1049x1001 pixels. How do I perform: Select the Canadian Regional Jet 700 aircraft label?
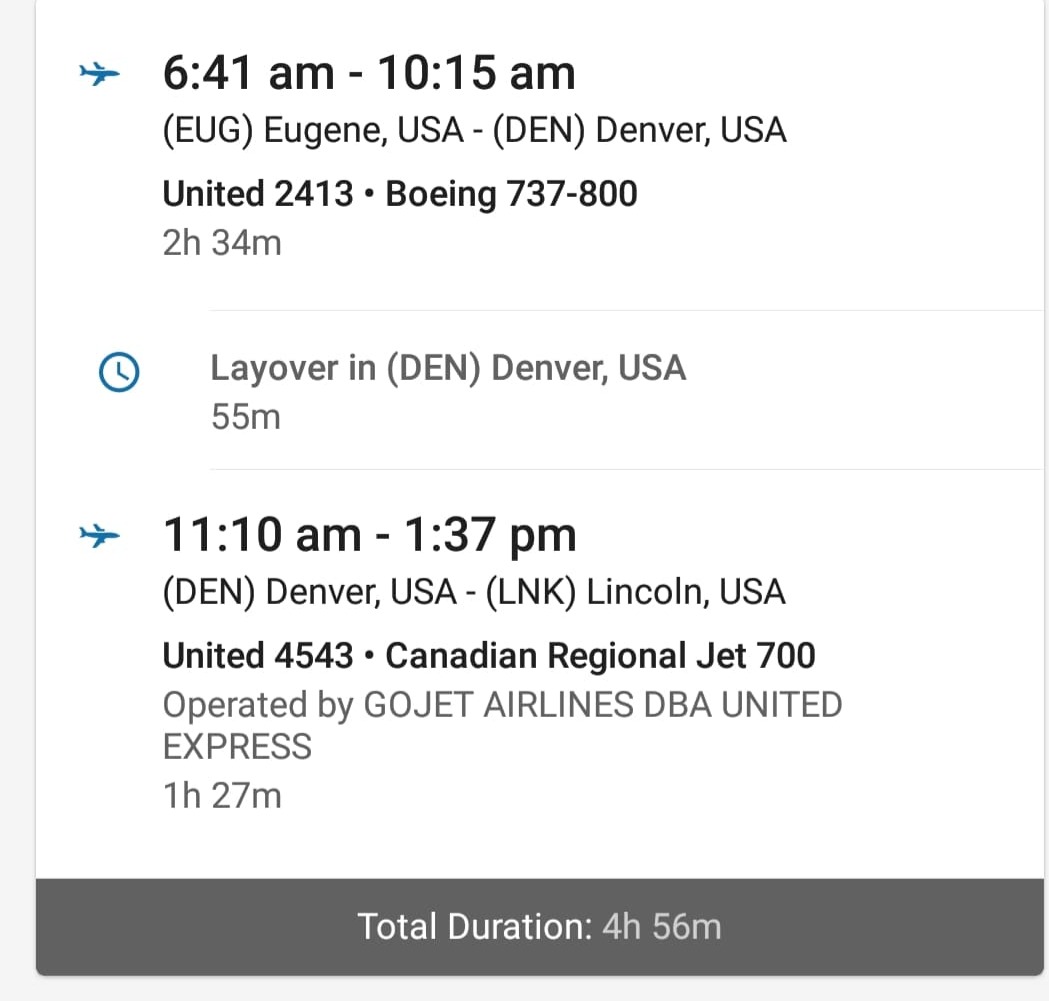pos(600,656)
